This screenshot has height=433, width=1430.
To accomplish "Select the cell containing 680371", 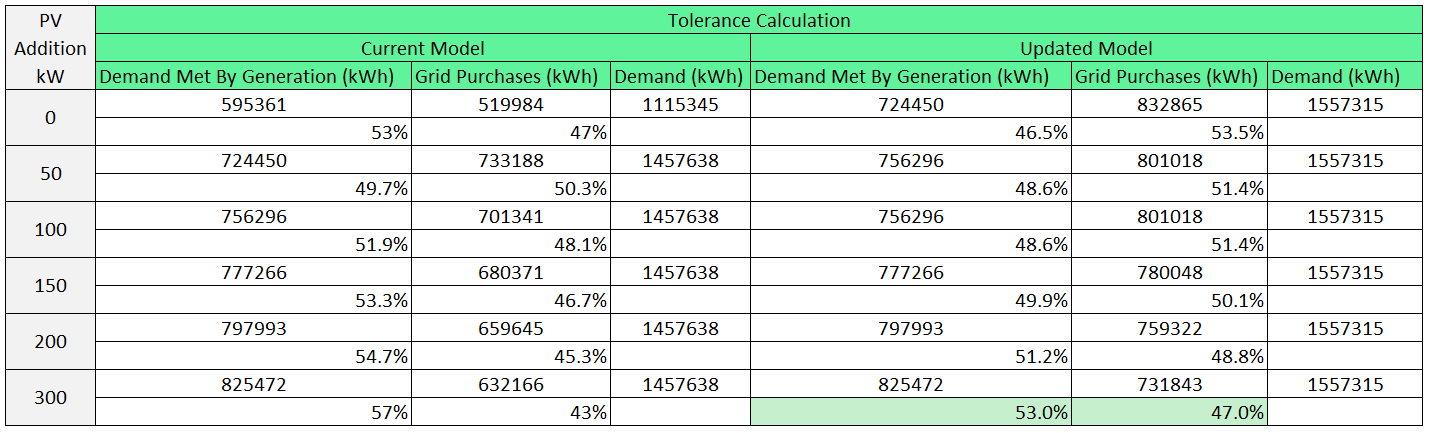I will click(510, 272).
